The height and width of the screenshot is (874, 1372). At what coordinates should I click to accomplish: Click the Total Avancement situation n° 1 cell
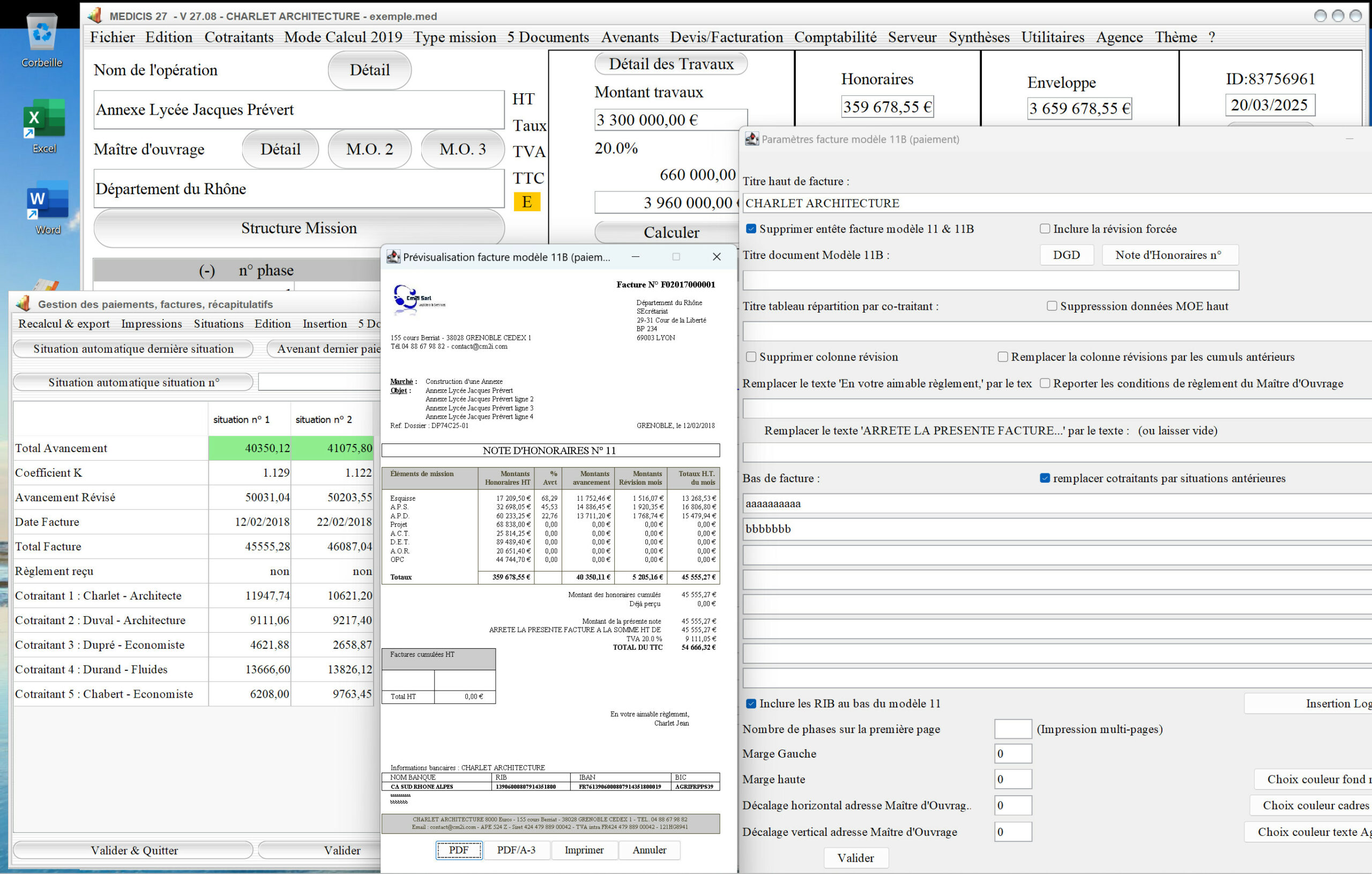(x=250, y=448)
